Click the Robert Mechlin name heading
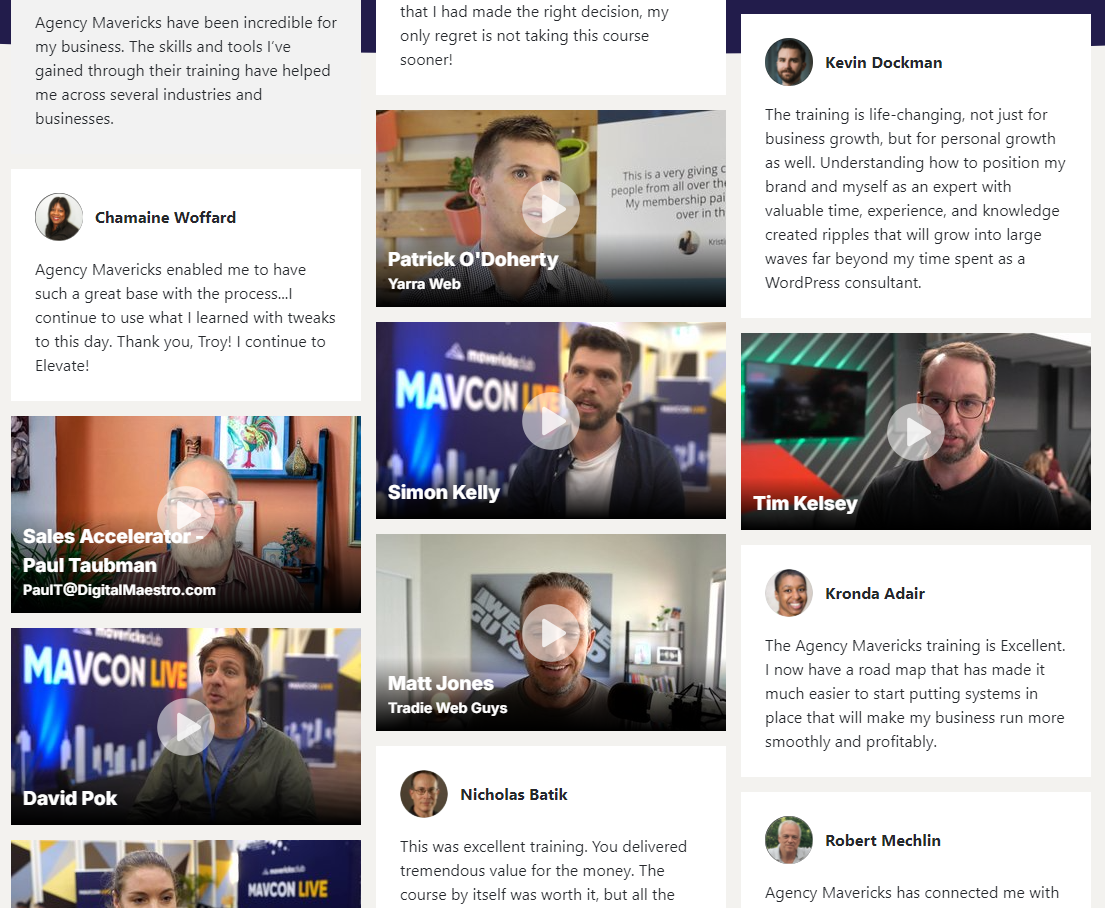Image resolution: width=1105 pixels, height=908 pixels. [882, 840]
